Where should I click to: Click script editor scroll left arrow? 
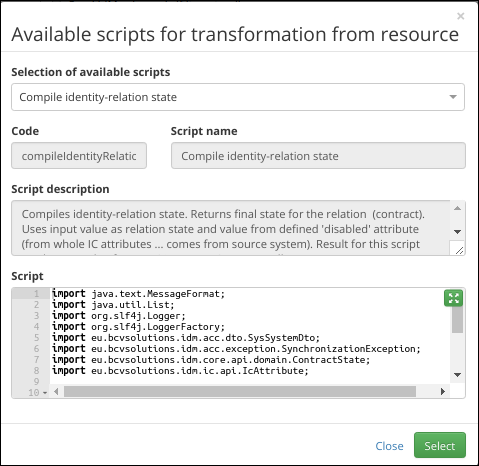(56, 391)
